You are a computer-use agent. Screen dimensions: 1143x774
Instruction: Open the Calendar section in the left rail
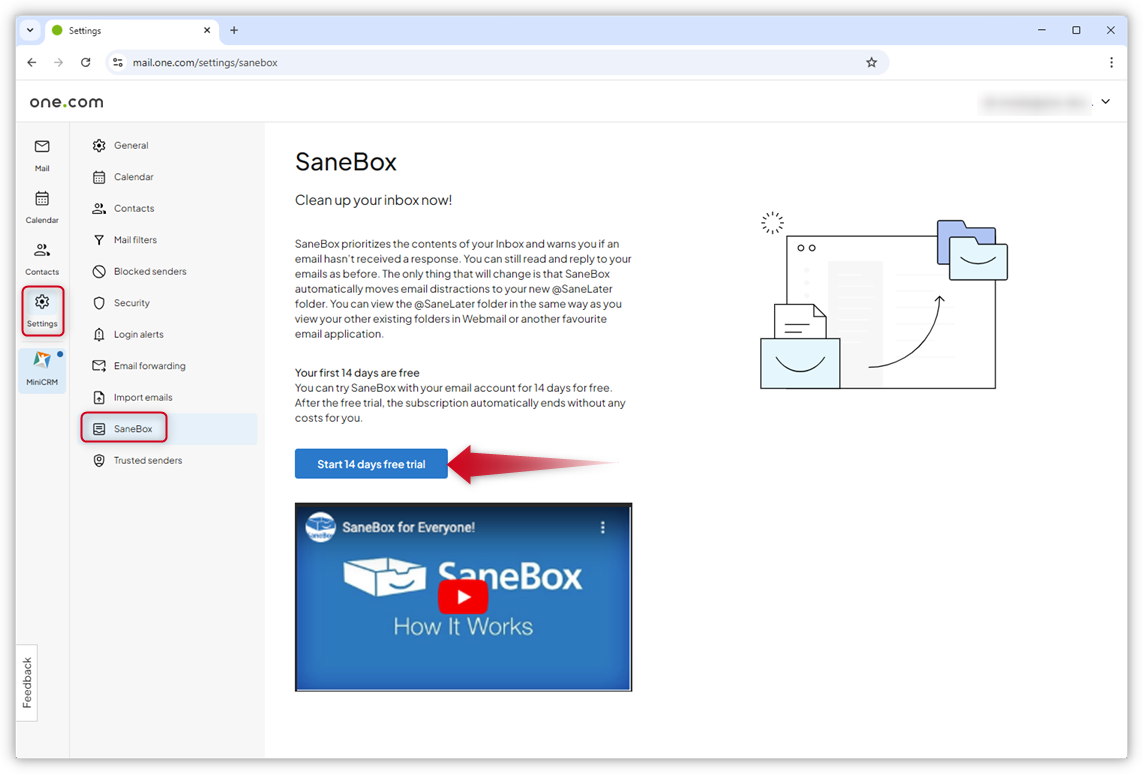click(x=42, y=207)
